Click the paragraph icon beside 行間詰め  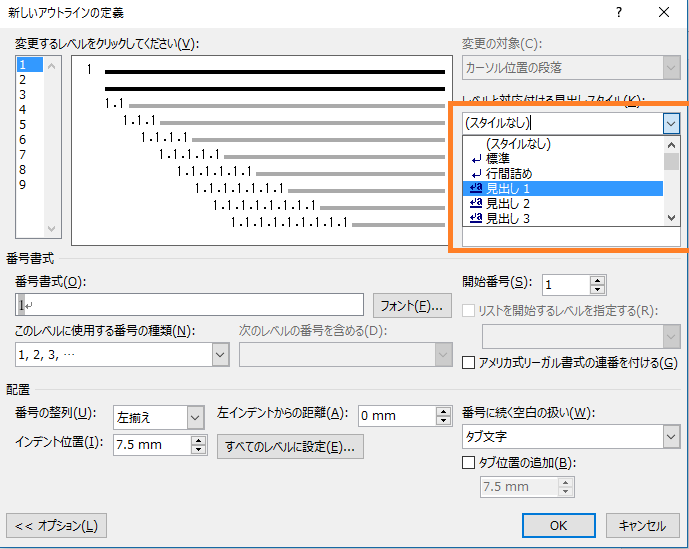[x=476, y=174]
